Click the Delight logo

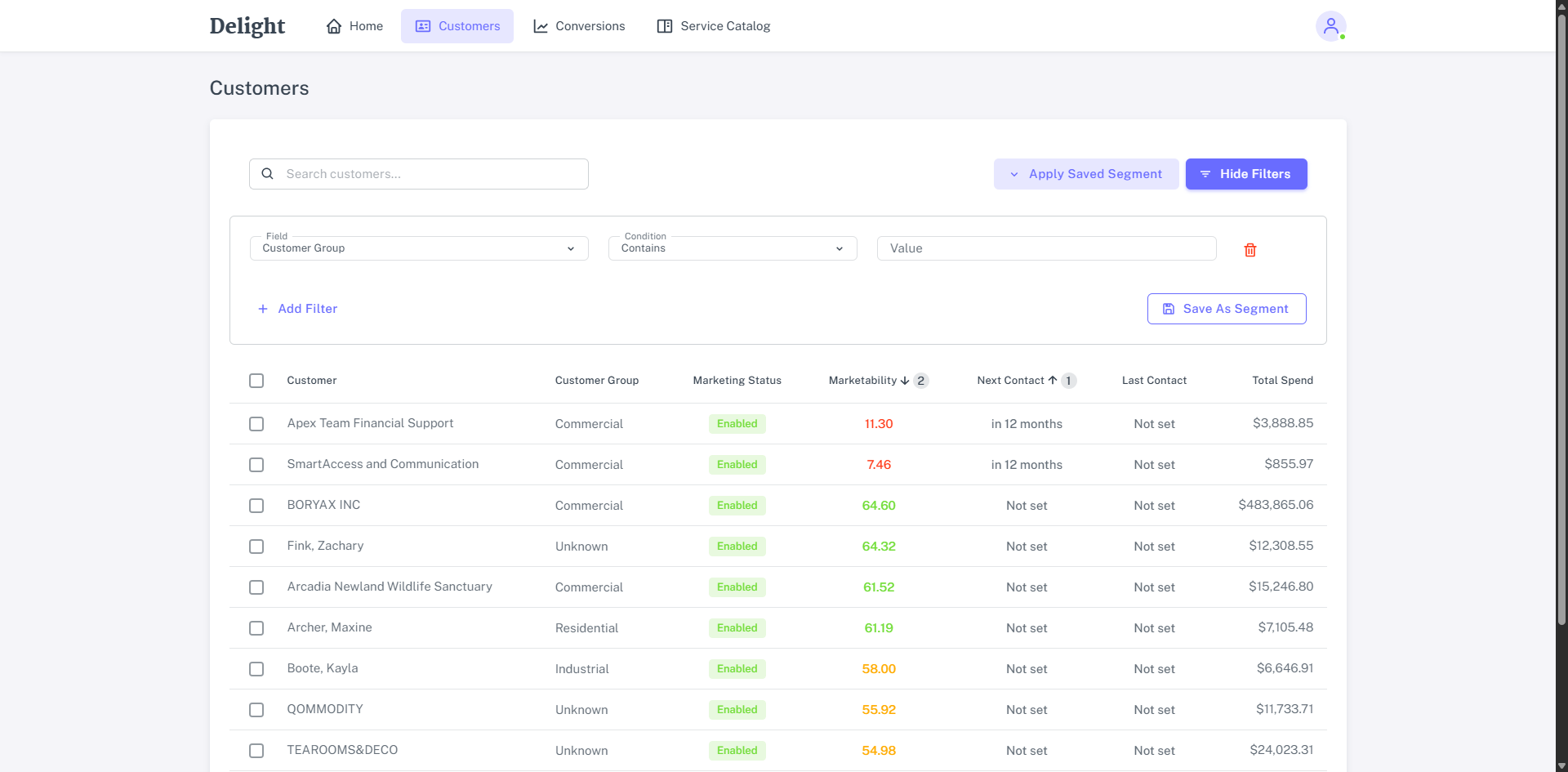click(247, 26)
